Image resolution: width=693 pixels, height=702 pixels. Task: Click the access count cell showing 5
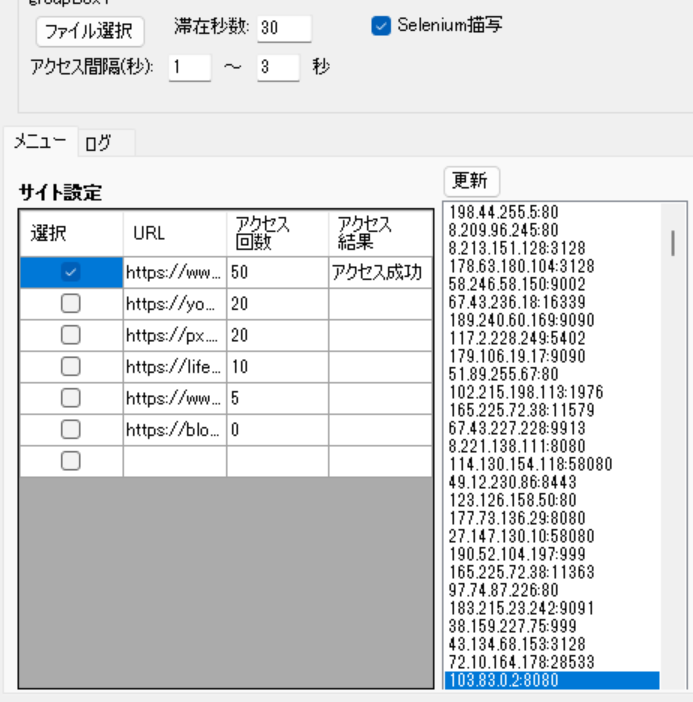tap(278, 398)
